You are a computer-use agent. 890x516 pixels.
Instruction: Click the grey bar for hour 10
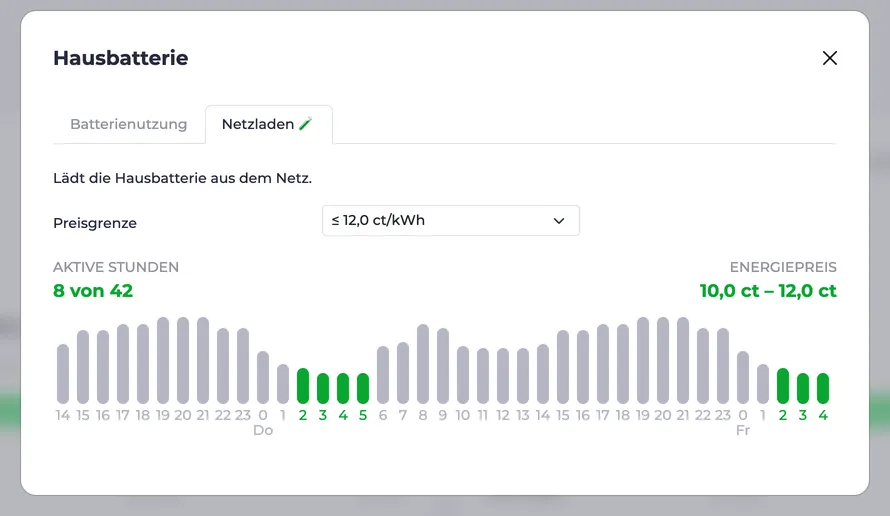[463, 375]
